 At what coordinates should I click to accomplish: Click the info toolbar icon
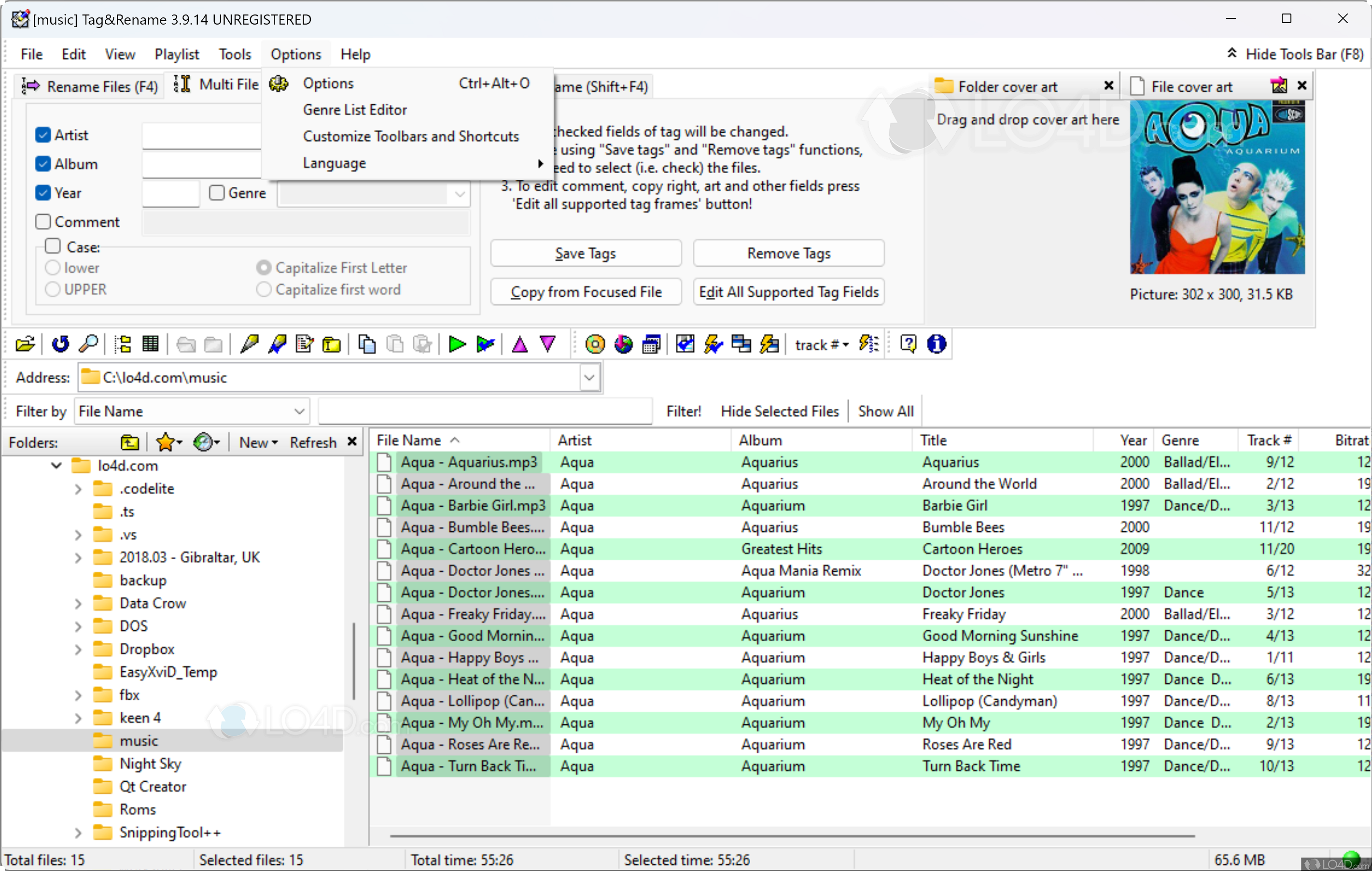(x=936, y=344)
